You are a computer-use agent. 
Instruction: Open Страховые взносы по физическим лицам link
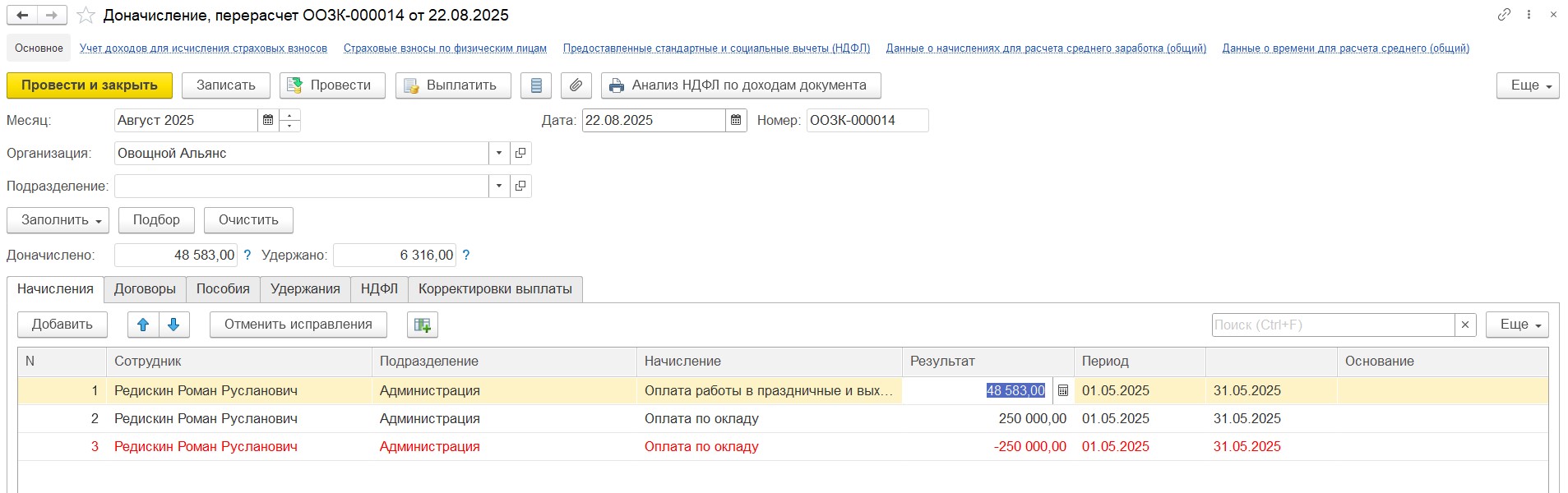(x=445, y=48)
